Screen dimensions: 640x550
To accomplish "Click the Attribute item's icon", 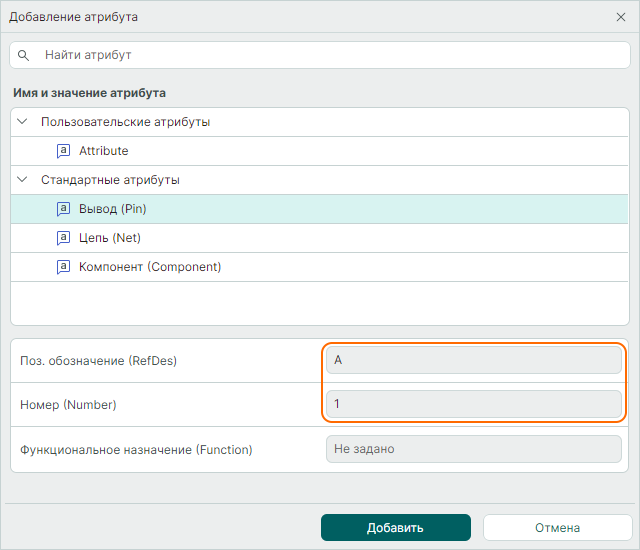I will [x=63, y=151].
